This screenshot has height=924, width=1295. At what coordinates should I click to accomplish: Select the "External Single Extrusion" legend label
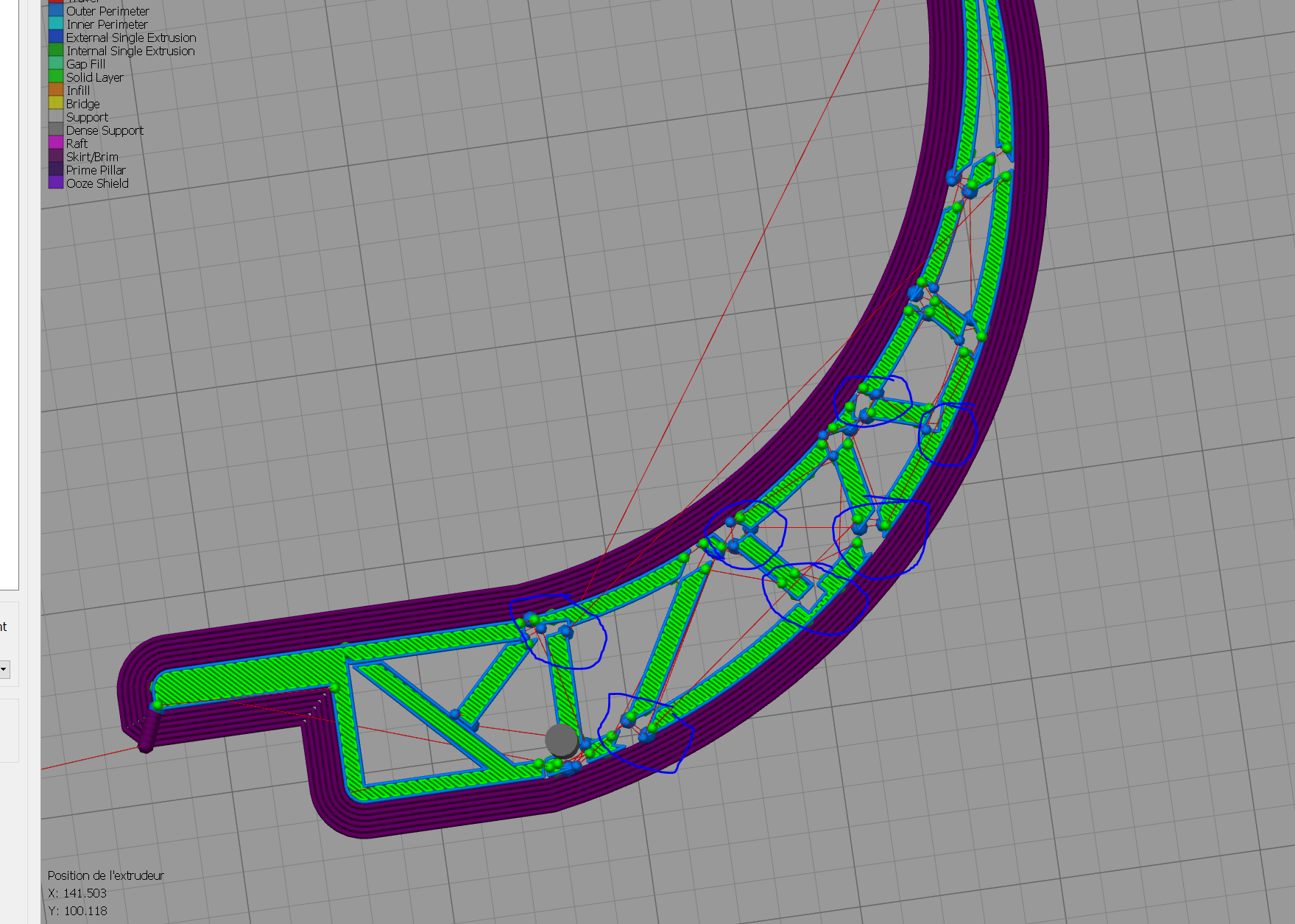[x=131, y=38]
